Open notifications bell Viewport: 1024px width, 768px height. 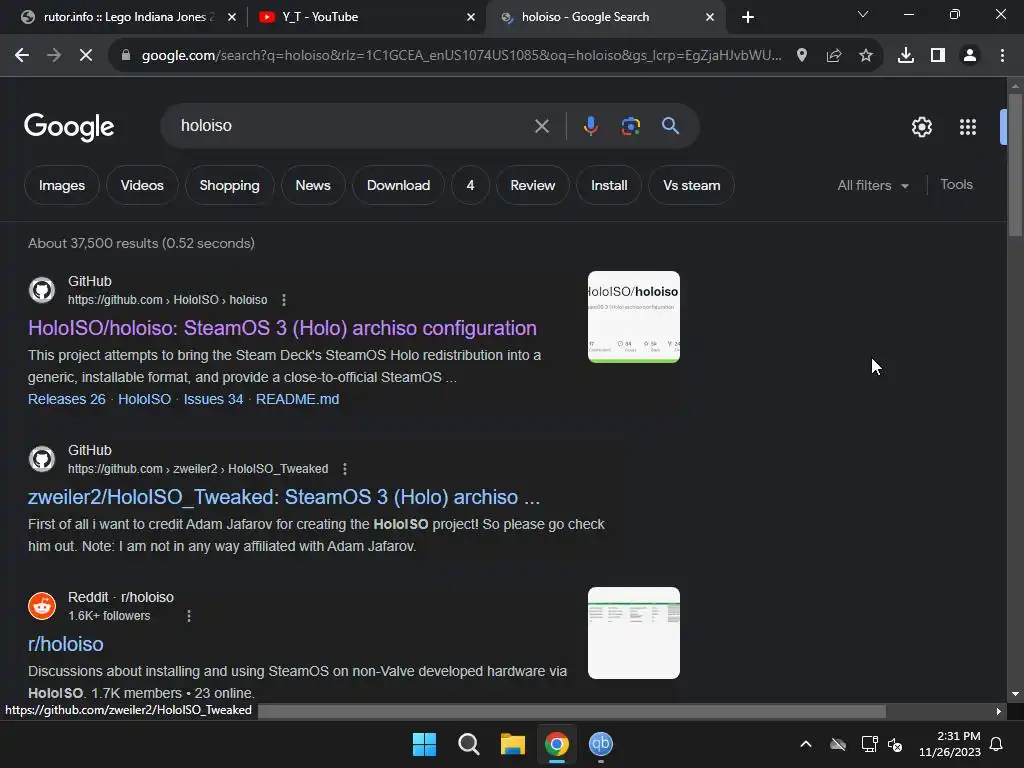[997, 744]
